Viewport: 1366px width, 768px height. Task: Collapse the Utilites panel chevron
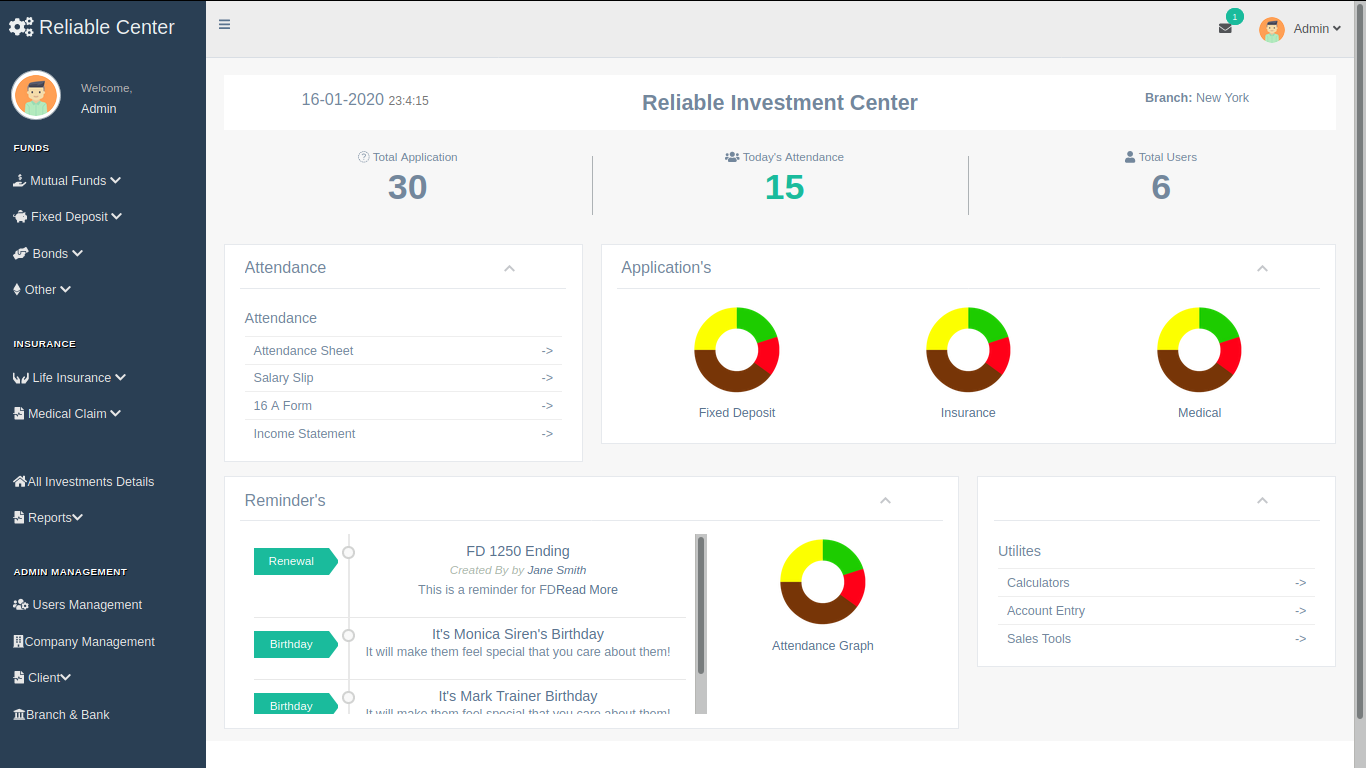coord(1262,500)
